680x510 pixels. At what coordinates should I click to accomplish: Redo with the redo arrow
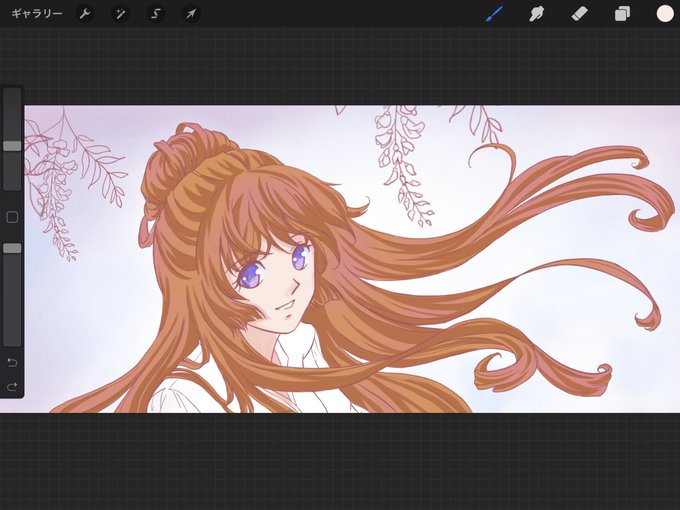[12, 386]
